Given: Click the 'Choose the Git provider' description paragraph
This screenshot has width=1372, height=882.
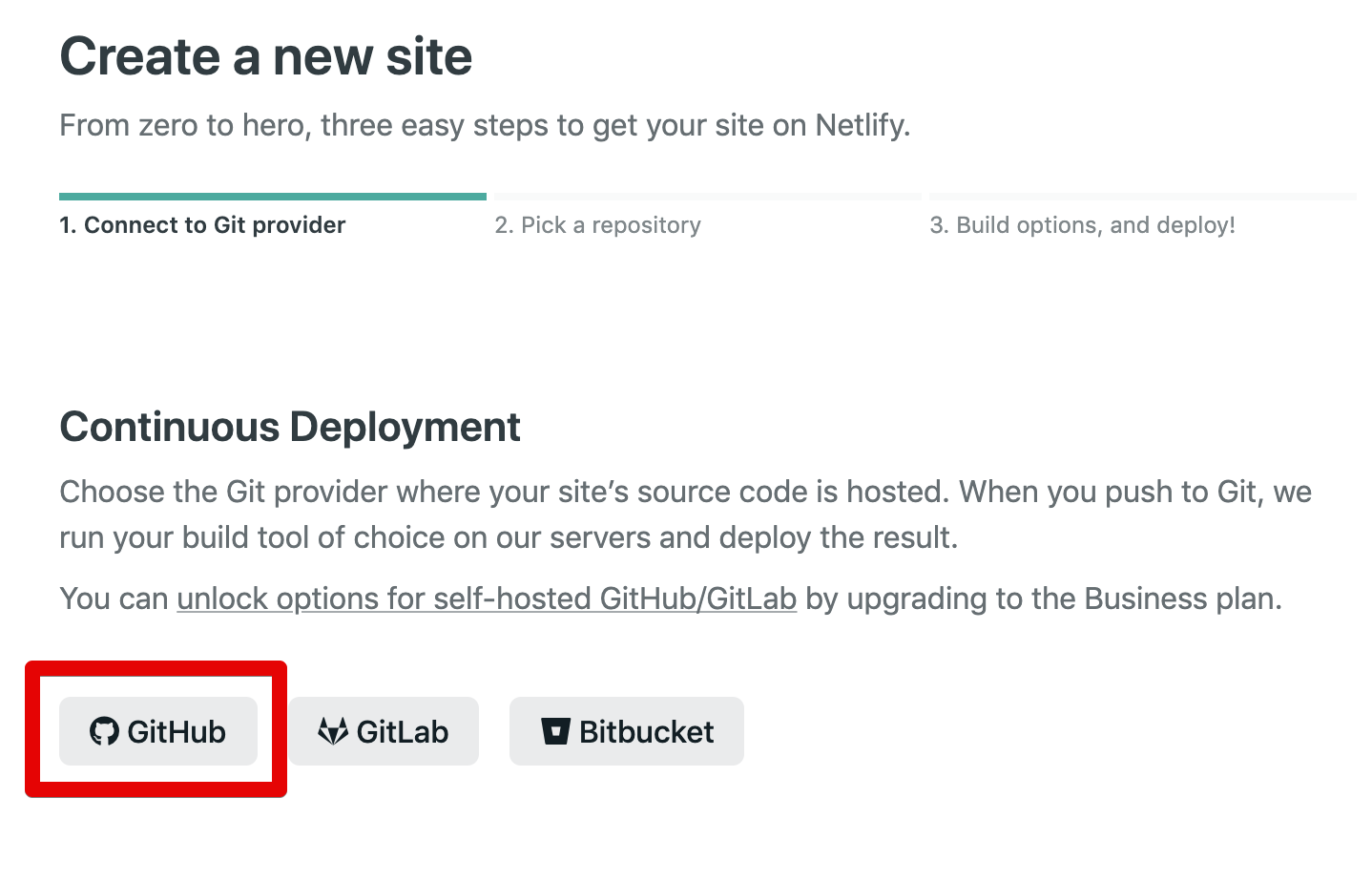Looking at the screenshot, I should (x=685, y=514).
